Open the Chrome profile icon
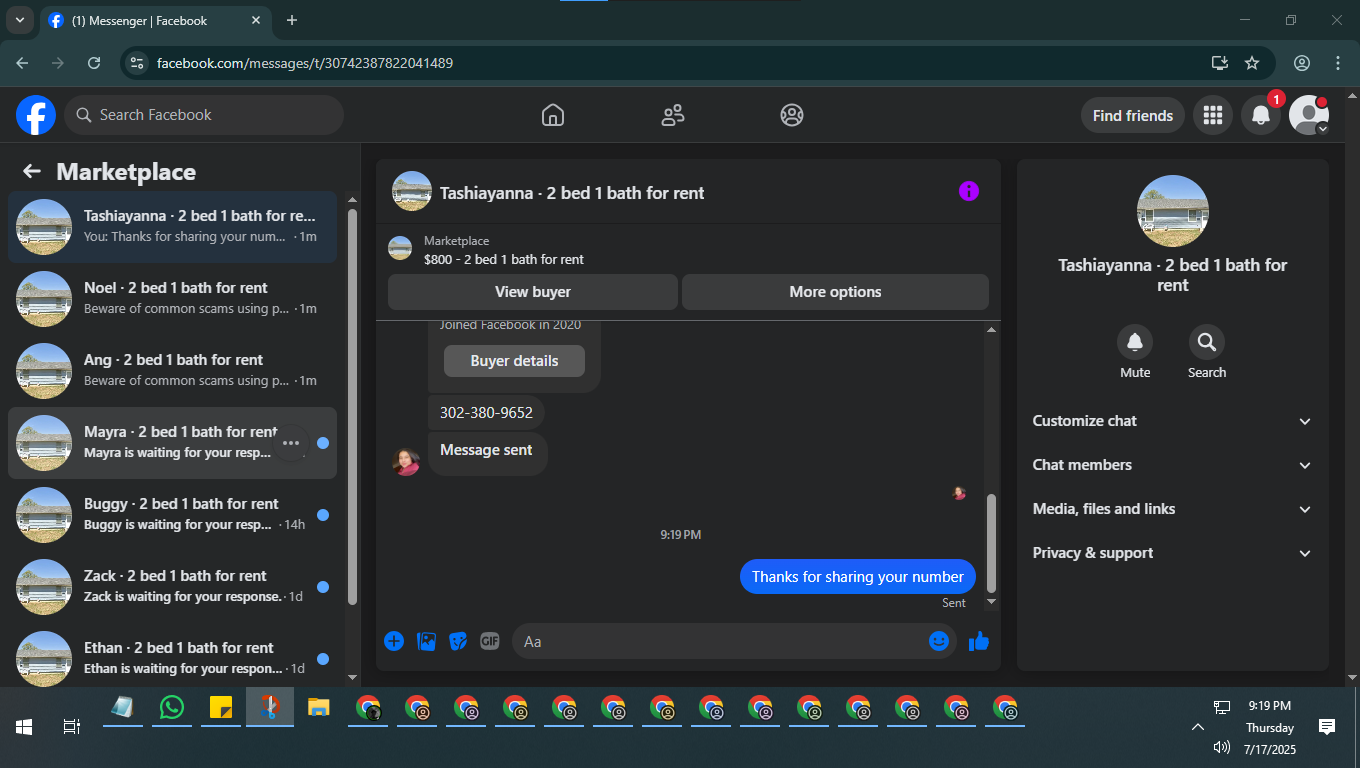1360x768 pixels. point(1302,63)
